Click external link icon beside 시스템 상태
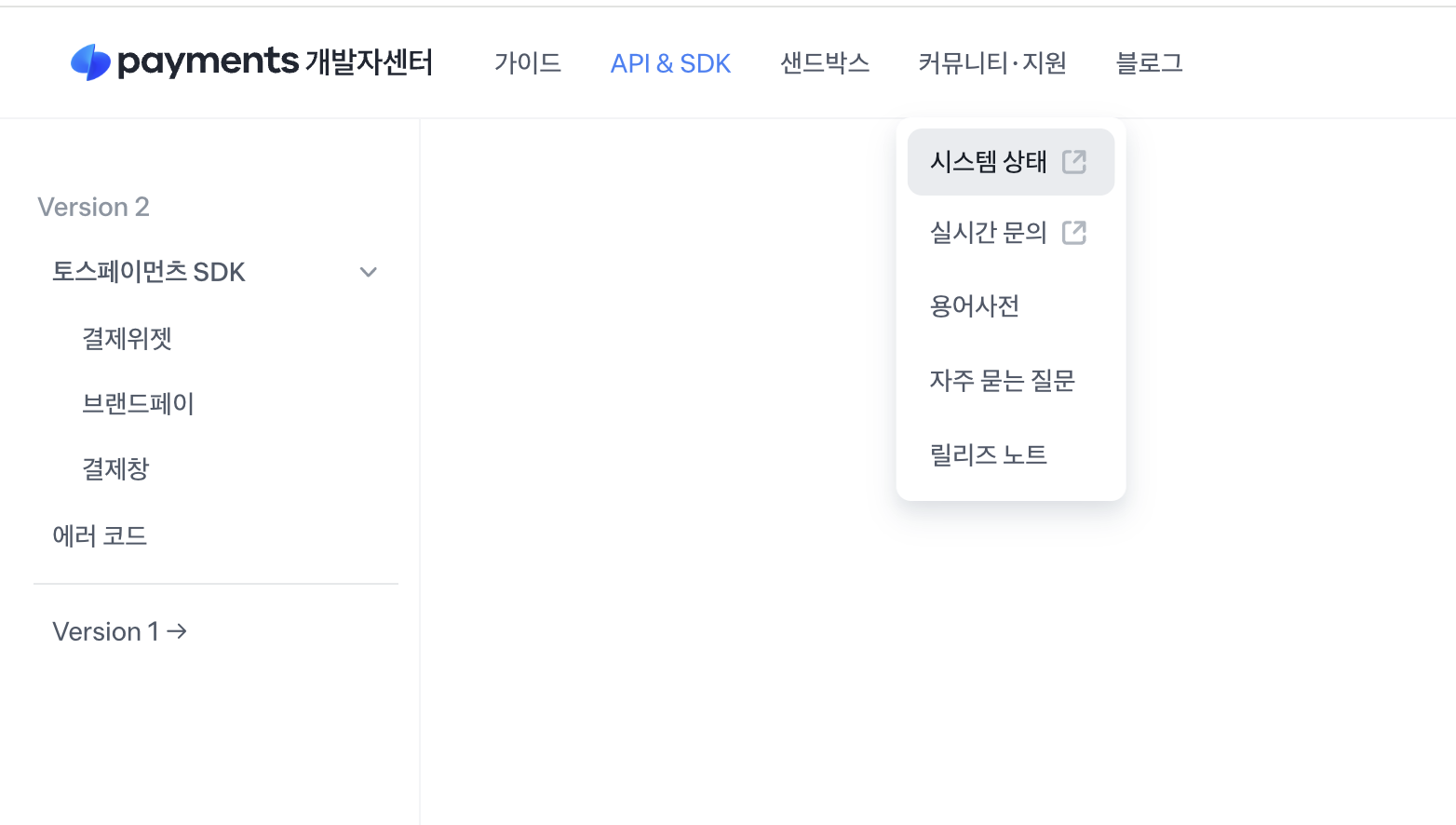 click(1074, 162)
